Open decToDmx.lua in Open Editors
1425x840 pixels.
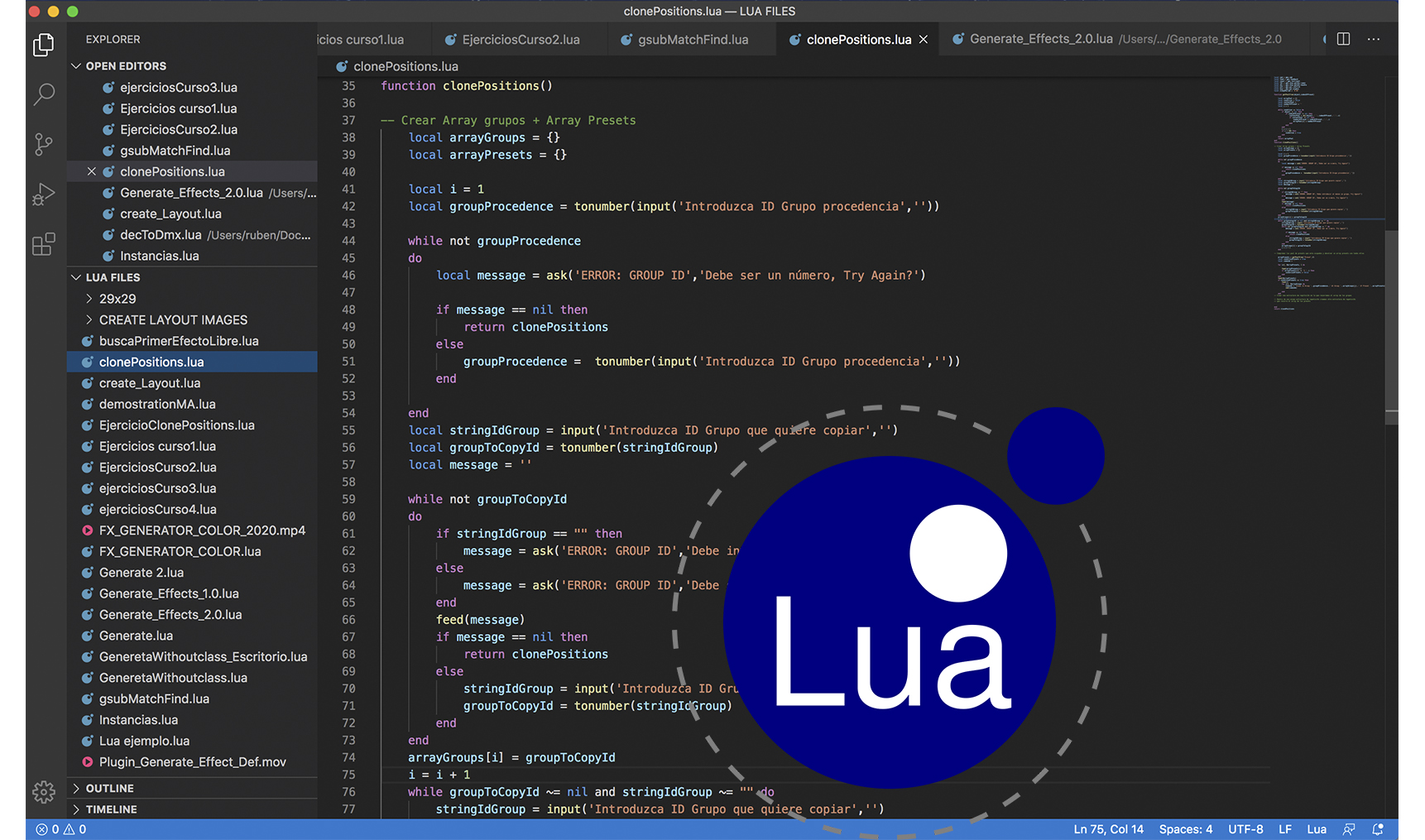coord(192,235)
